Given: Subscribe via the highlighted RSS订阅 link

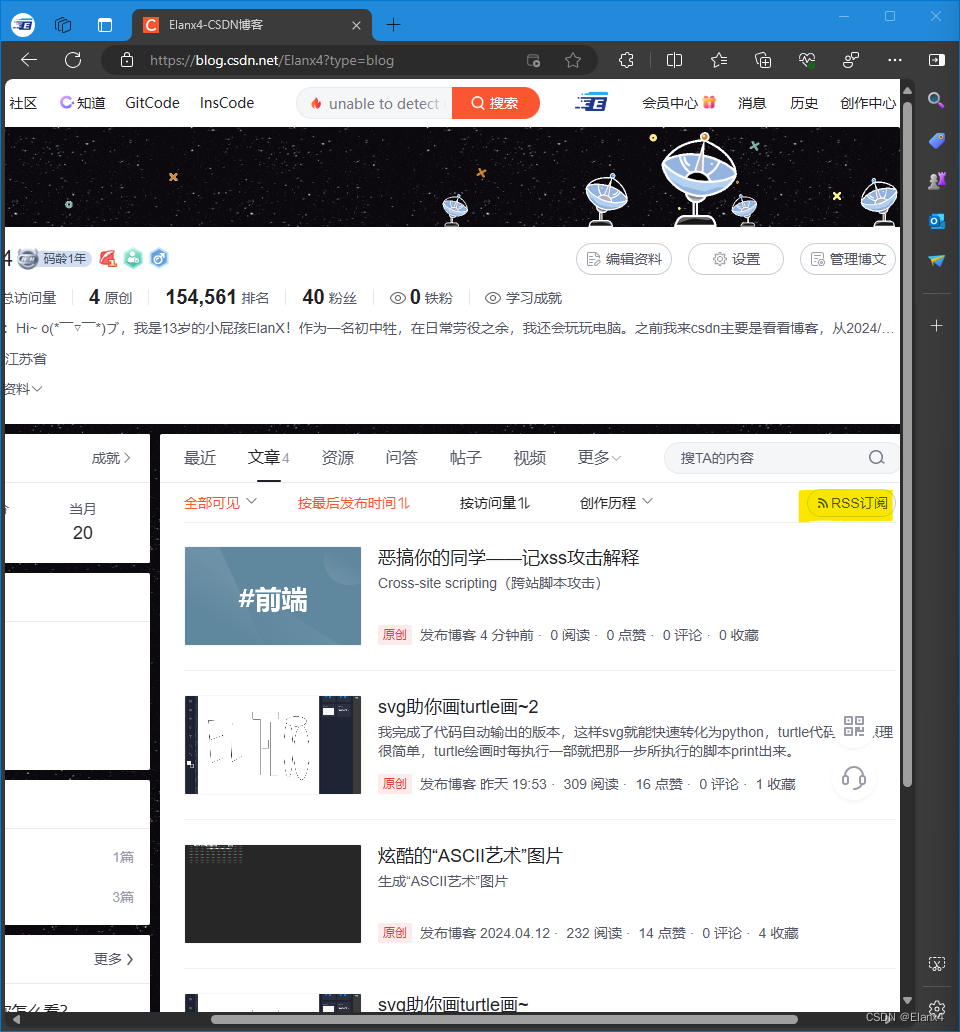Looking at the screenshot, I should coord(852,505).
